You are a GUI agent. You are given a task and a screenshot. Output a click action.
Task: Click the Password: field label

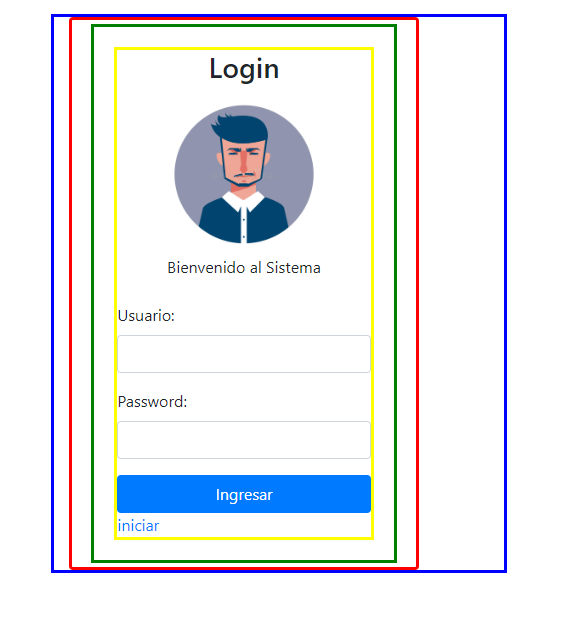(152, 402)
